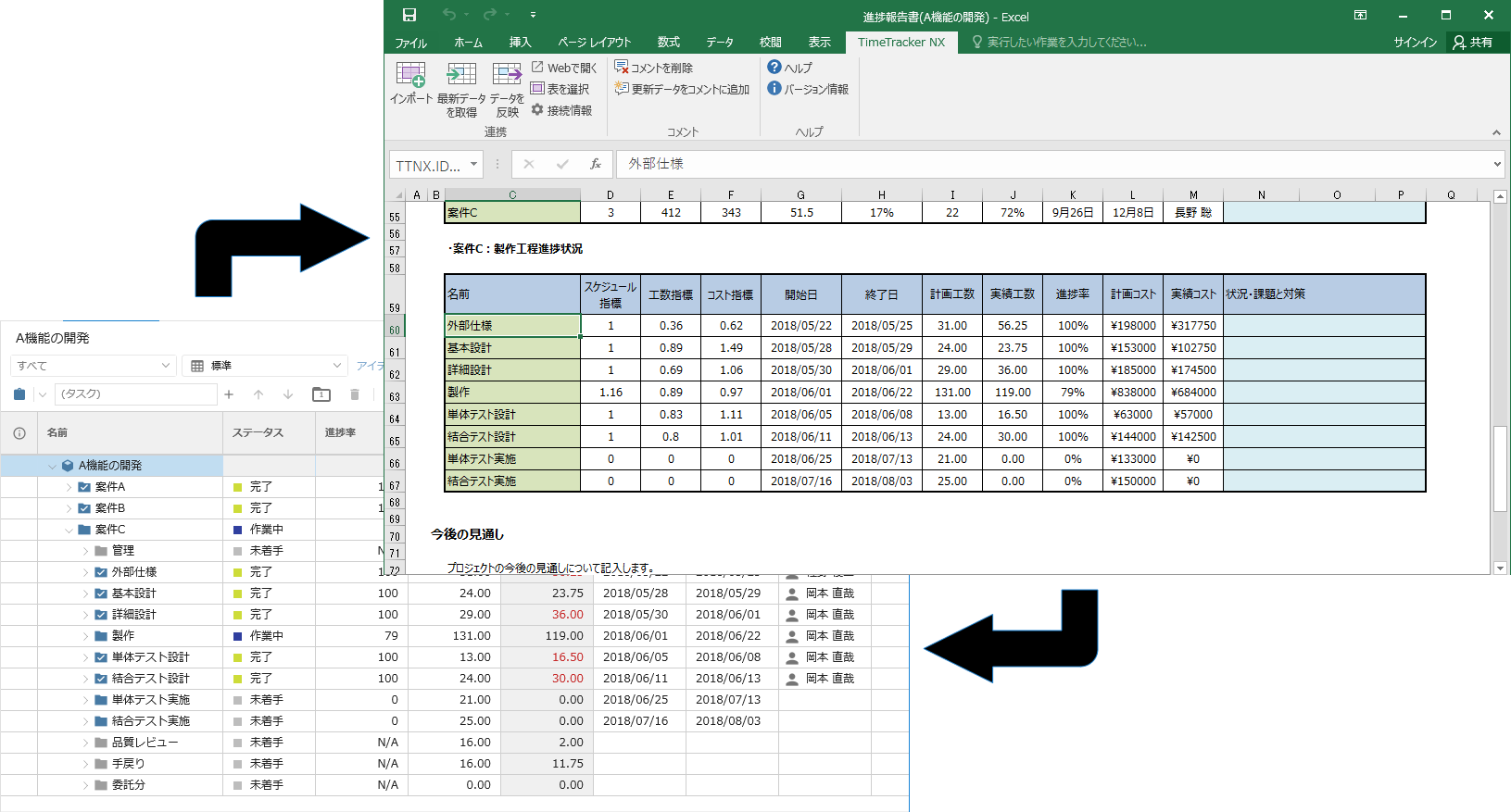Screen dimensions: 1511x812
Task: Click the info icon in the header row
Action: 19,432
